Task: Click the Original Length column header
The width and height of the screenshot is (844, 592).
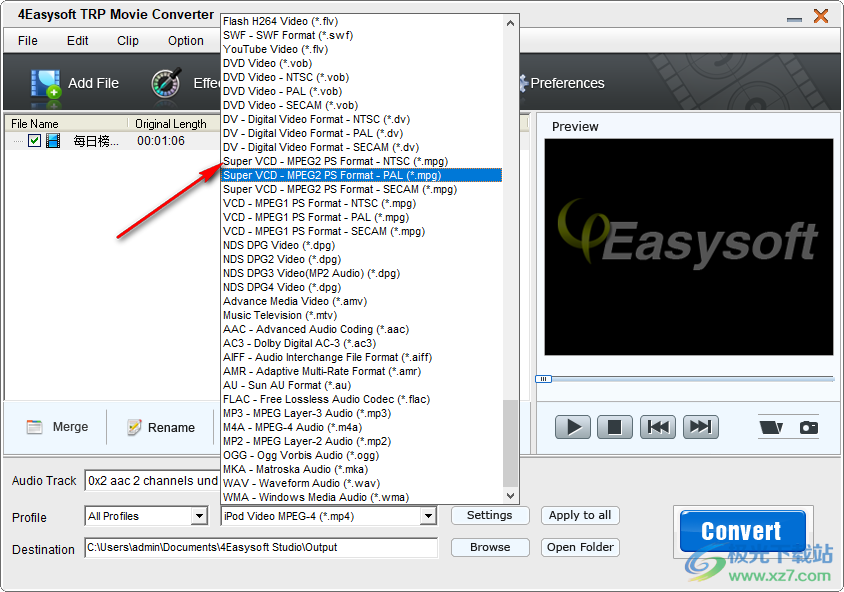Action: coord(171,124)
